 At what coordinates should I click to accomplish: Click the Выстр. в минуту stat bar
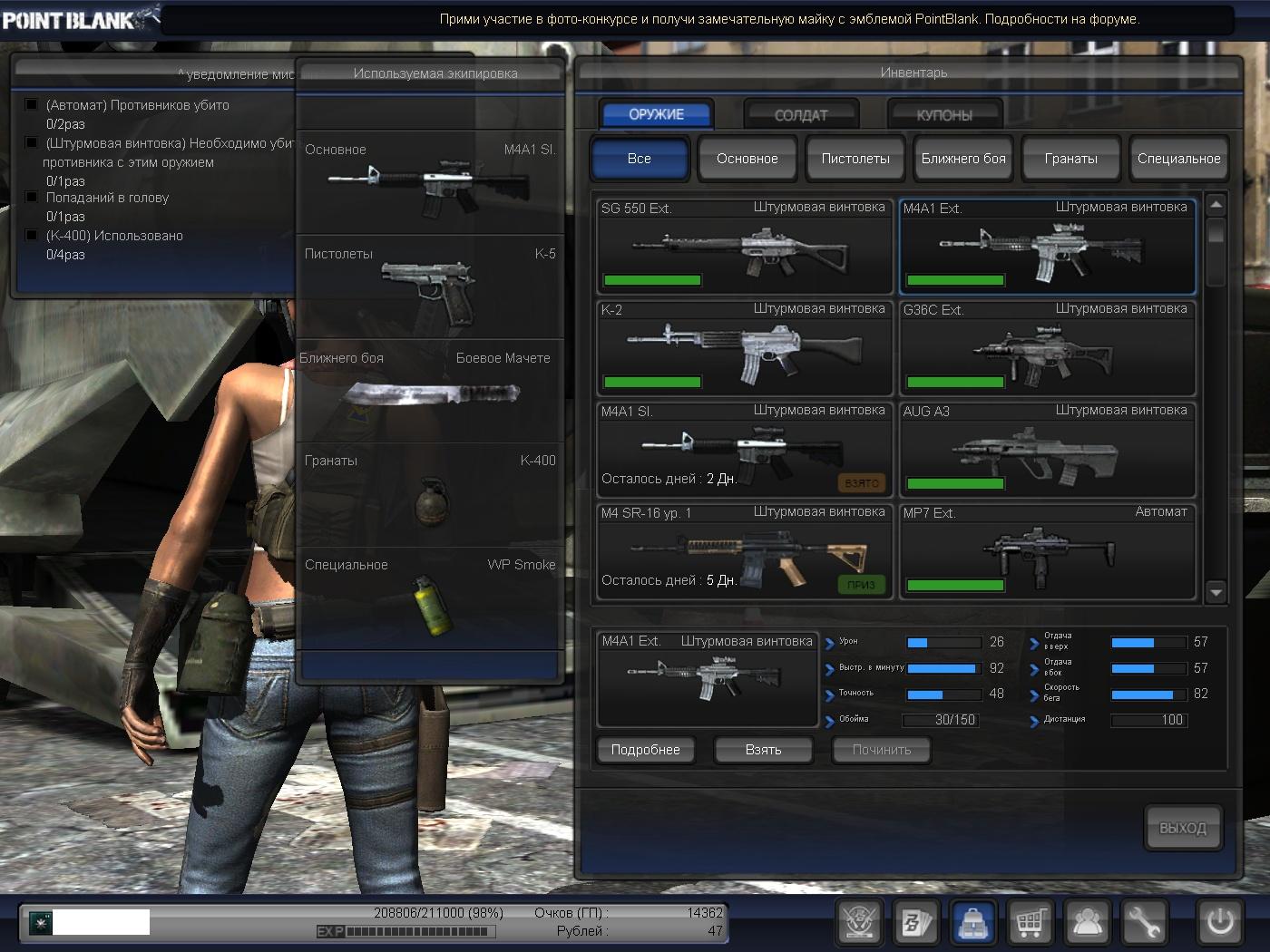(943, 668)
